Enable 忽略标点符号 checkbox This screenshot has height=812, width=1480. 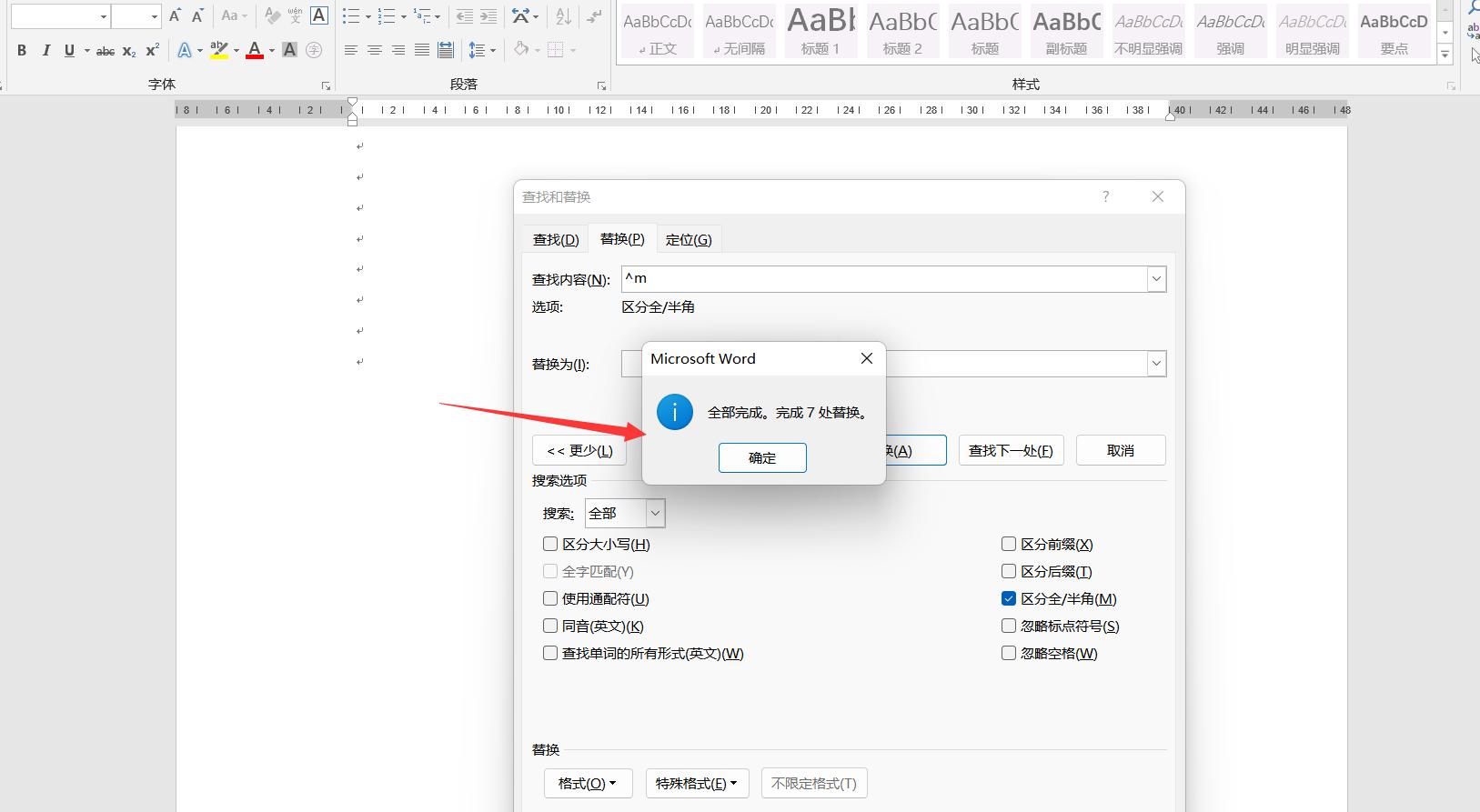[1009, 626]
